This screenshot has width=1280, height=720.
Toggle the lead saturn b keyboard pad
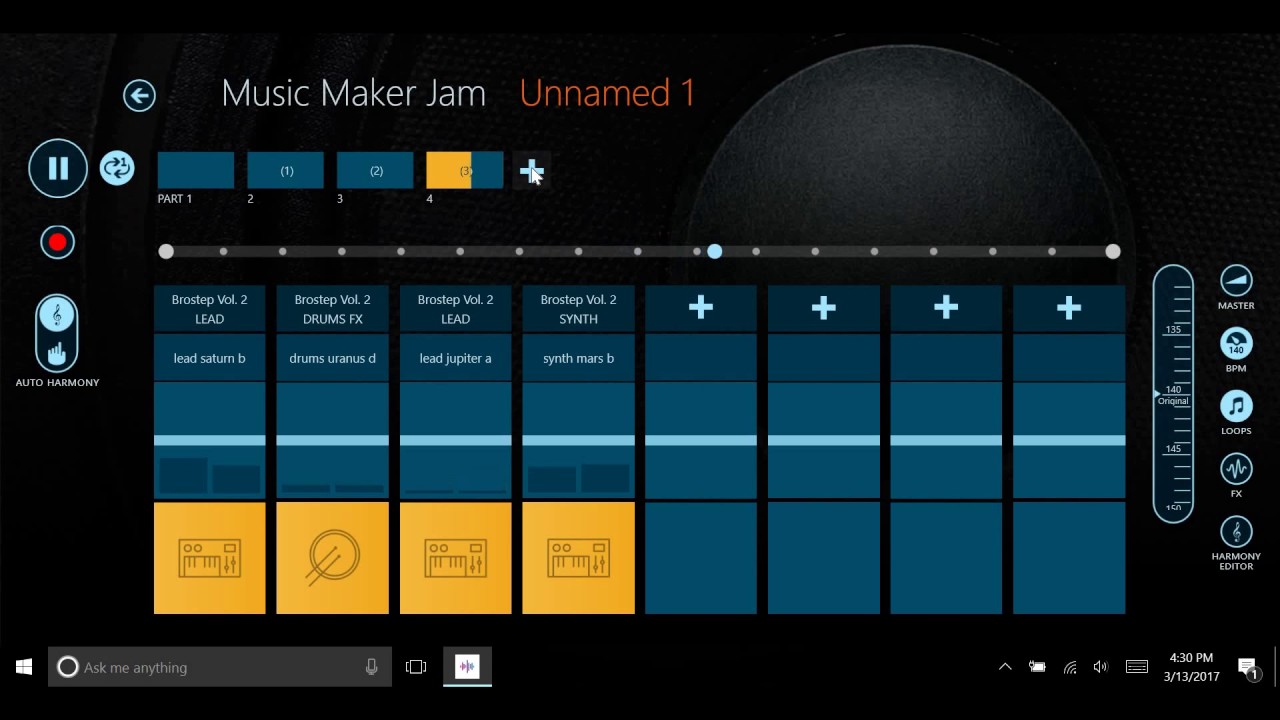click(x=210, y=558)
